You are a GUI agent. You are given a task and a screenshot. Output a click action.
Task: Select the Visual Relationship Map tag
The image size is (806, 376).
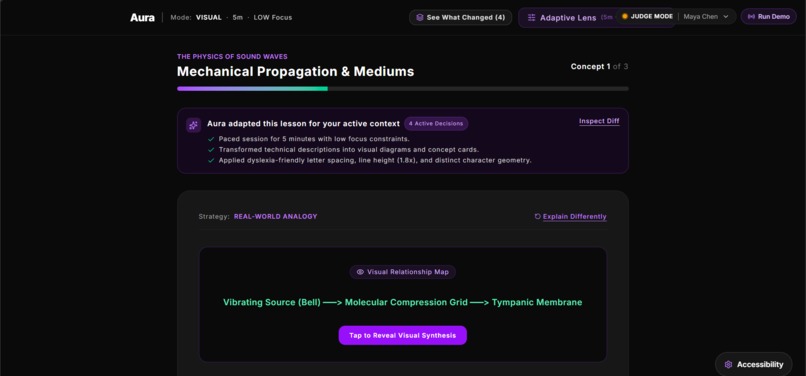(402, 272)
